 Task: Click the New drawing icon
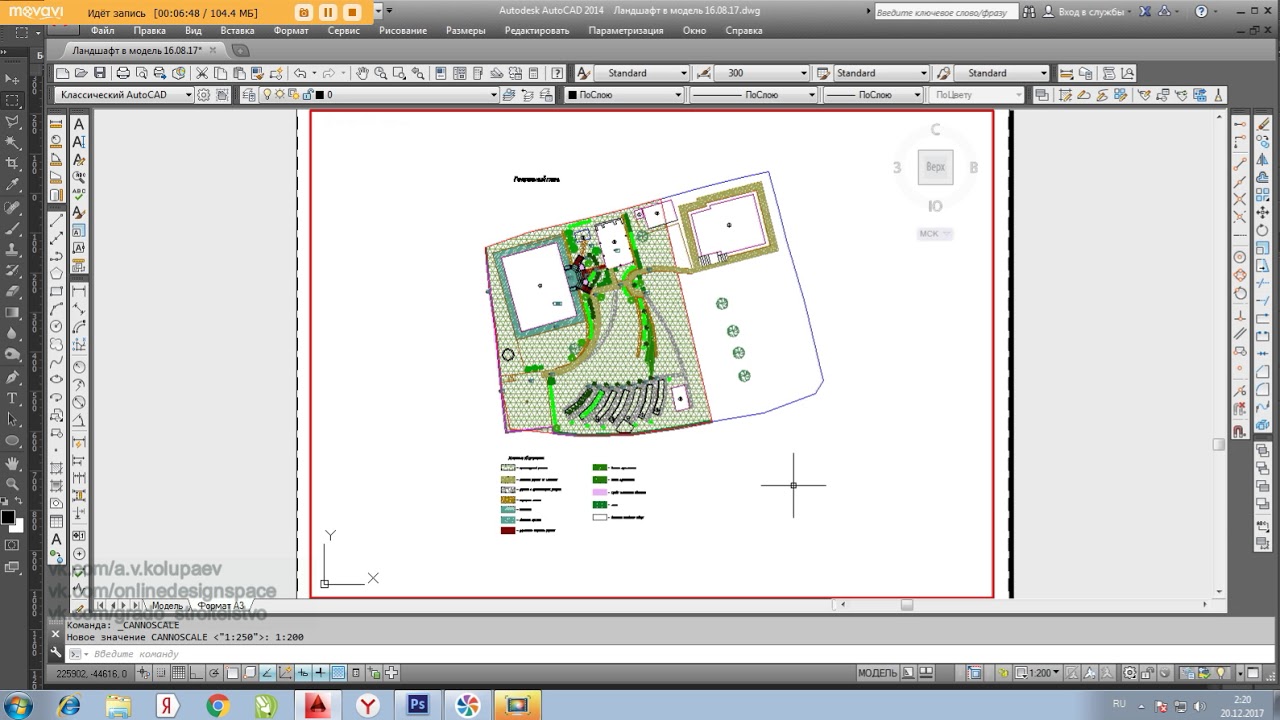pyautogui.click(x=62, y=73)
